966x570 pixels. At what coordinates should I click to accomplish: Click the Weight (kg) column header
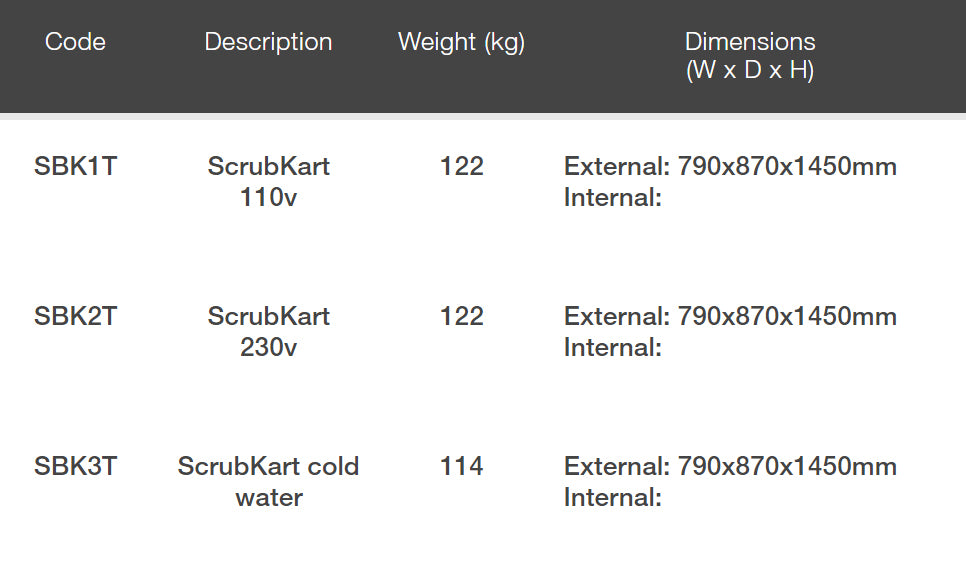(x=461, y=42)
